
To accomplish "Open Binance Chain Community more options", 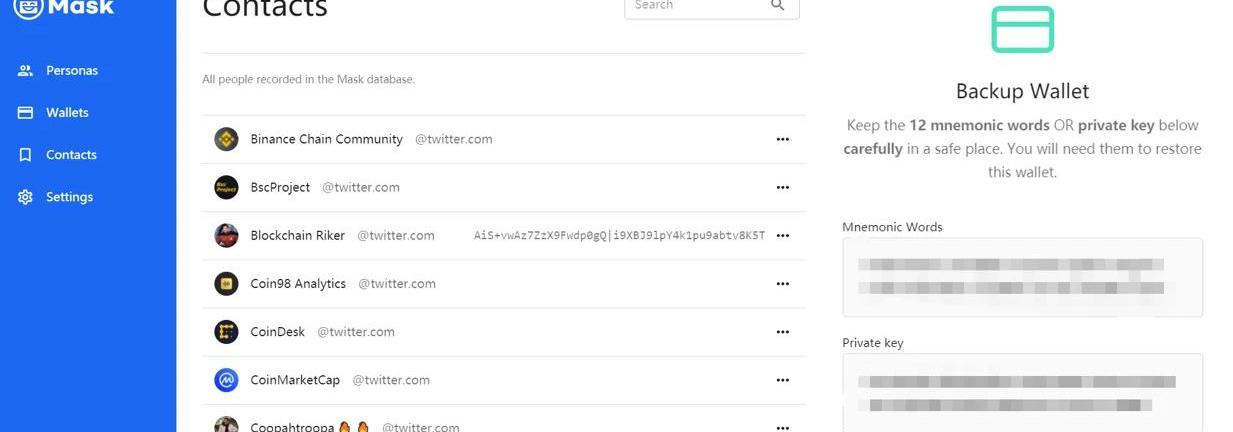I will 782,140.
